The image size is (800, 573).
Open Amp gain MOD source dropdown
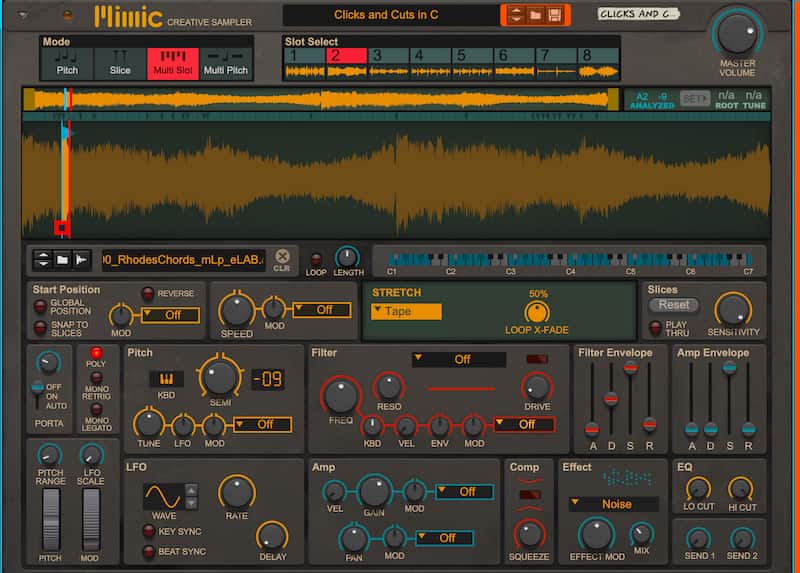point(464,491)
